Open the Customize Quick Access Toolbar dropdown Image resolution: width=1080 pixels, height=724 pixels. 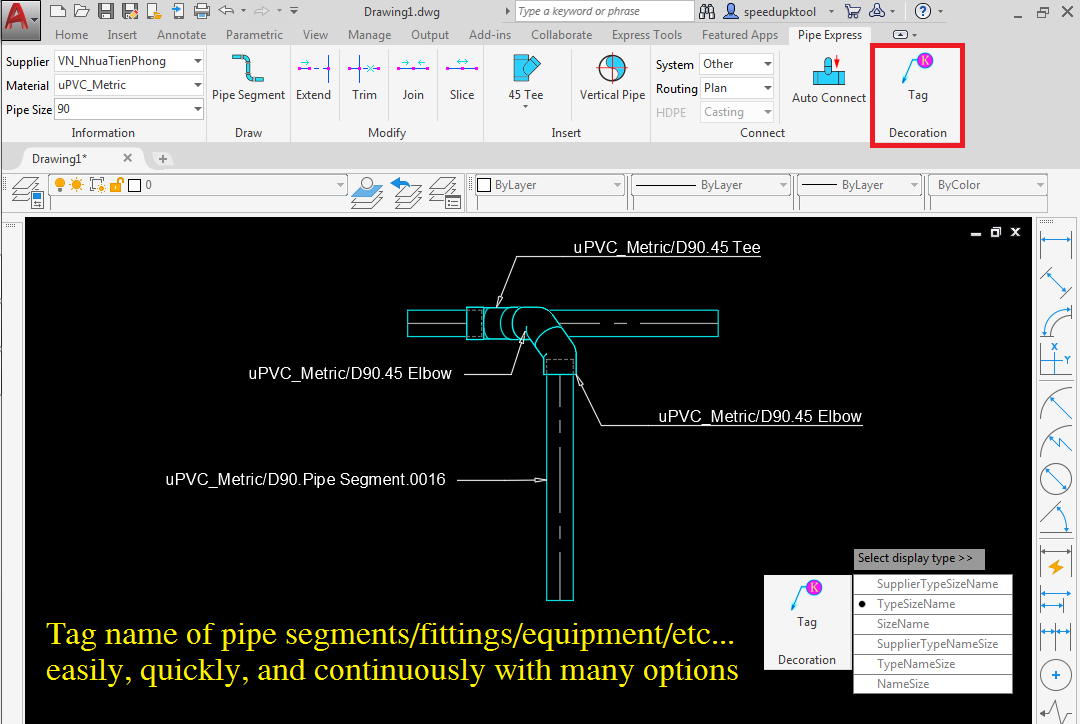click(294, 10)
